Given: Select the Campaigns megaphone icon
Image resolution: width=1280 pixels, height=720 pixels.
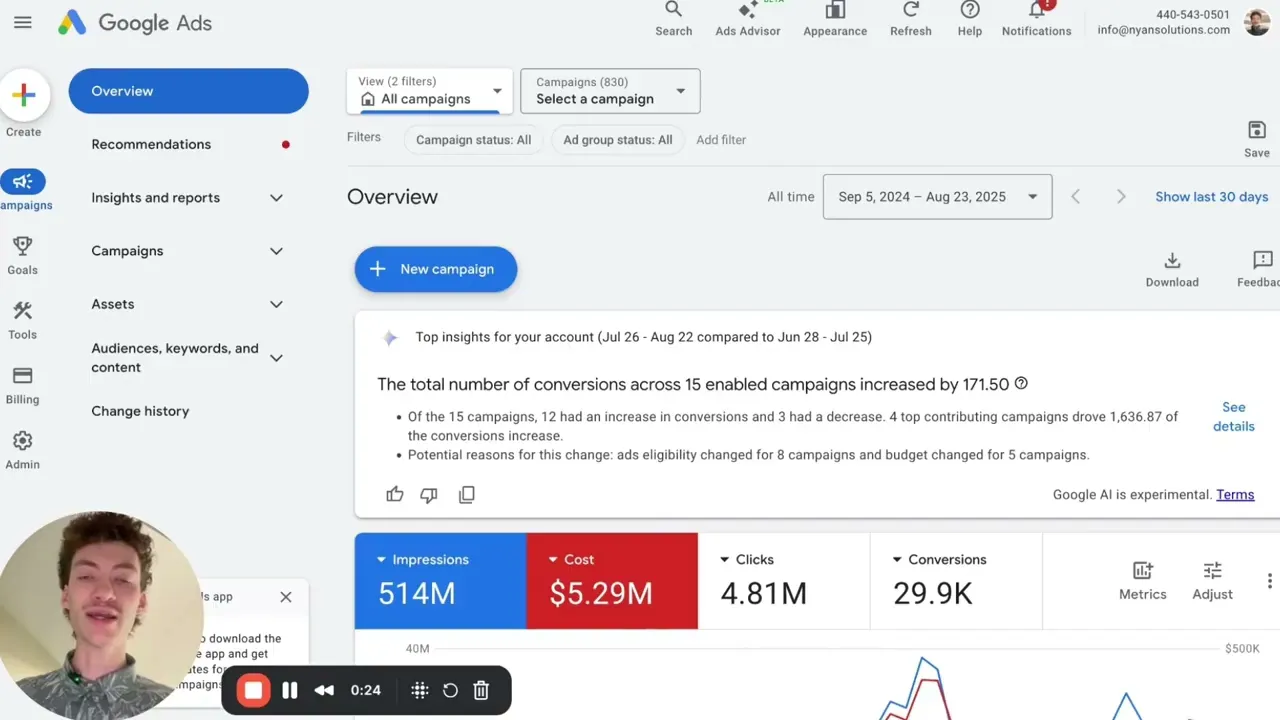Looking at the screenshot, I should pos(23,181).
